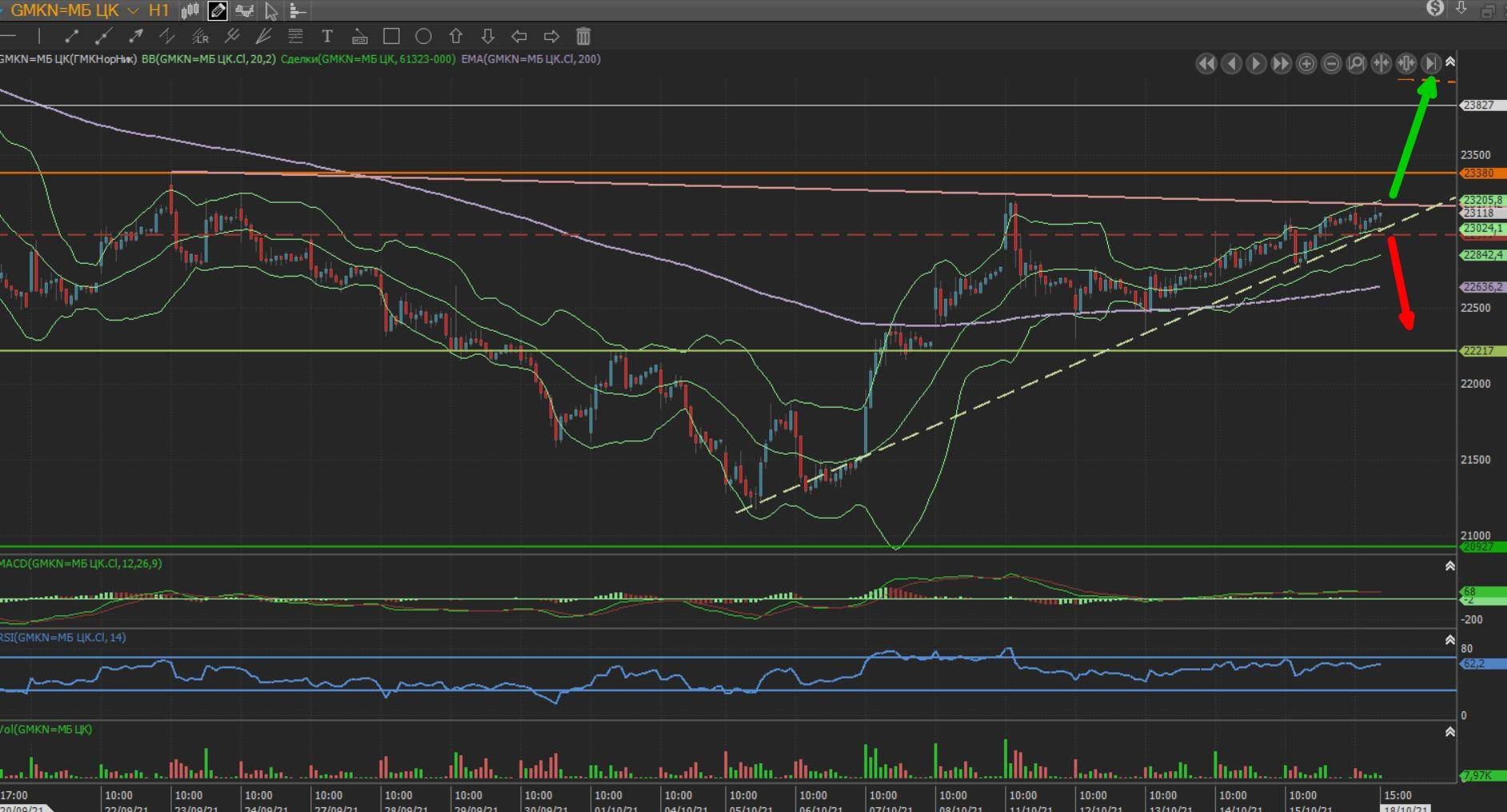Select the arrow-line drawing tool
This screenshot has height=812, width=1507.
point(136,36)
